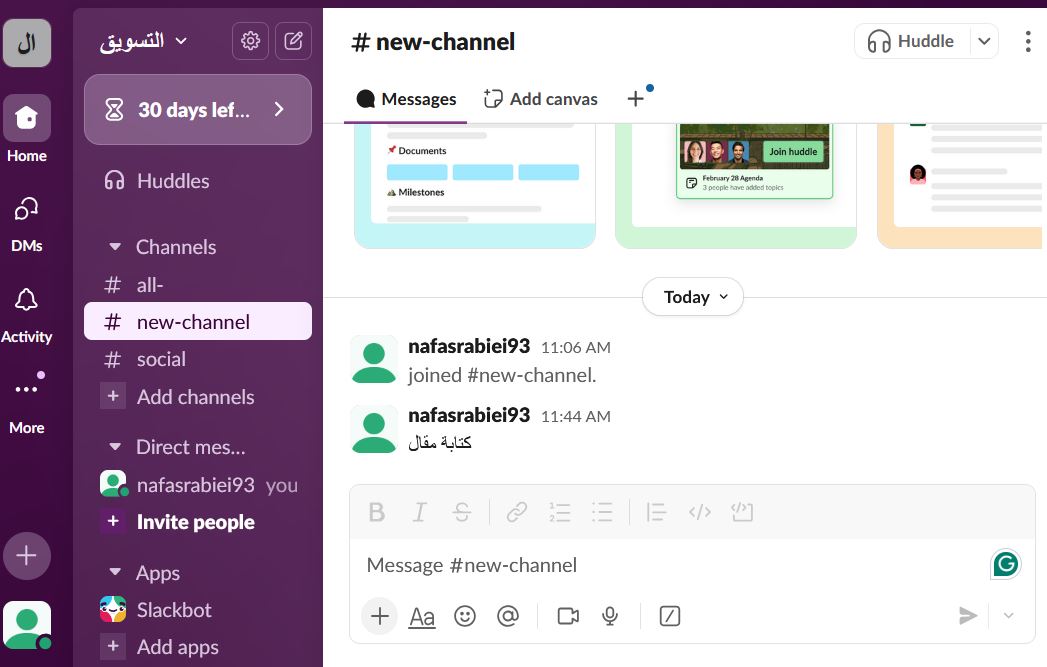Screen dimensions: 1047x667
Task: Mention someone with the @ icon
Action: point(508,616)
